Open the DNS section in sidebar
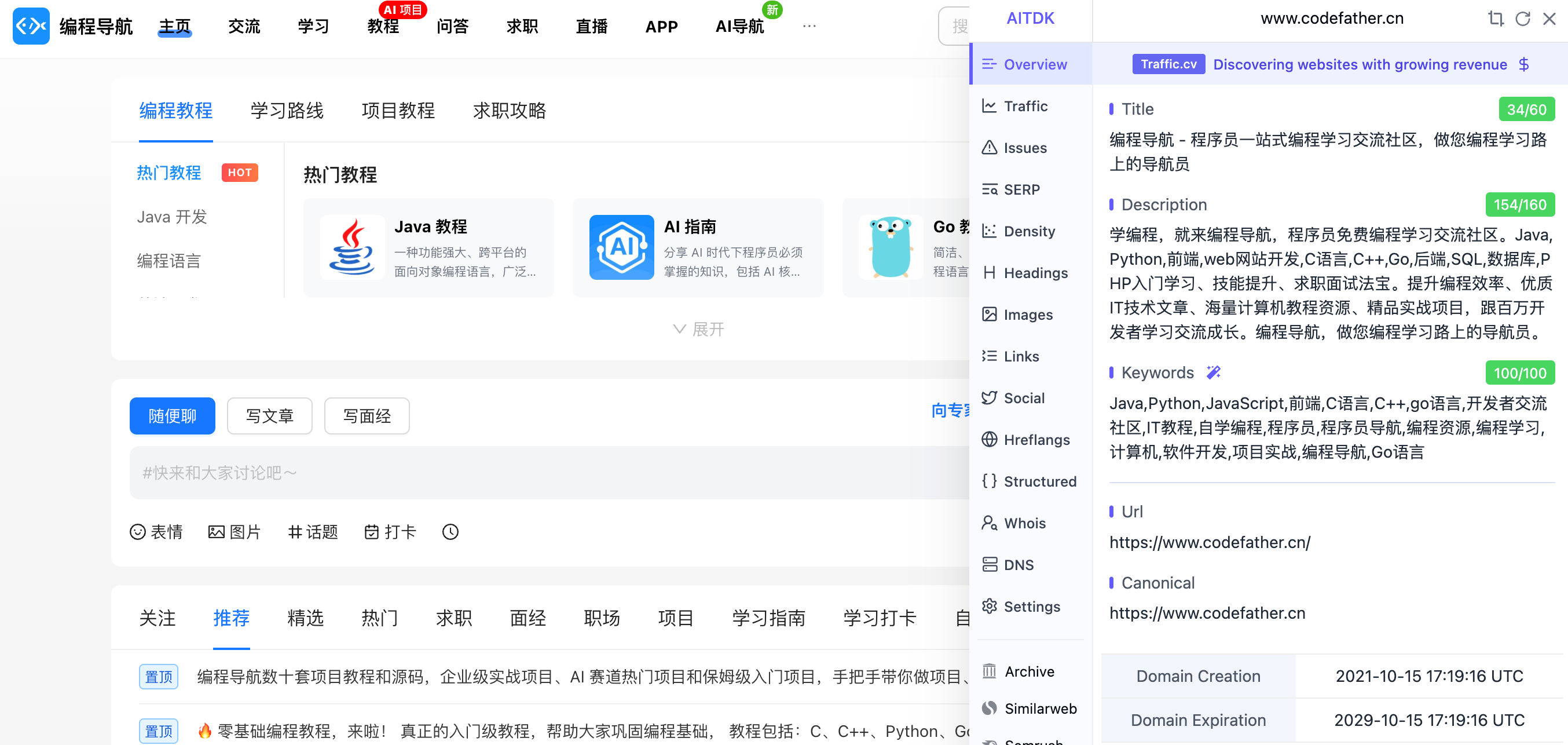The image size is (1568, 745). point(1018,565)
